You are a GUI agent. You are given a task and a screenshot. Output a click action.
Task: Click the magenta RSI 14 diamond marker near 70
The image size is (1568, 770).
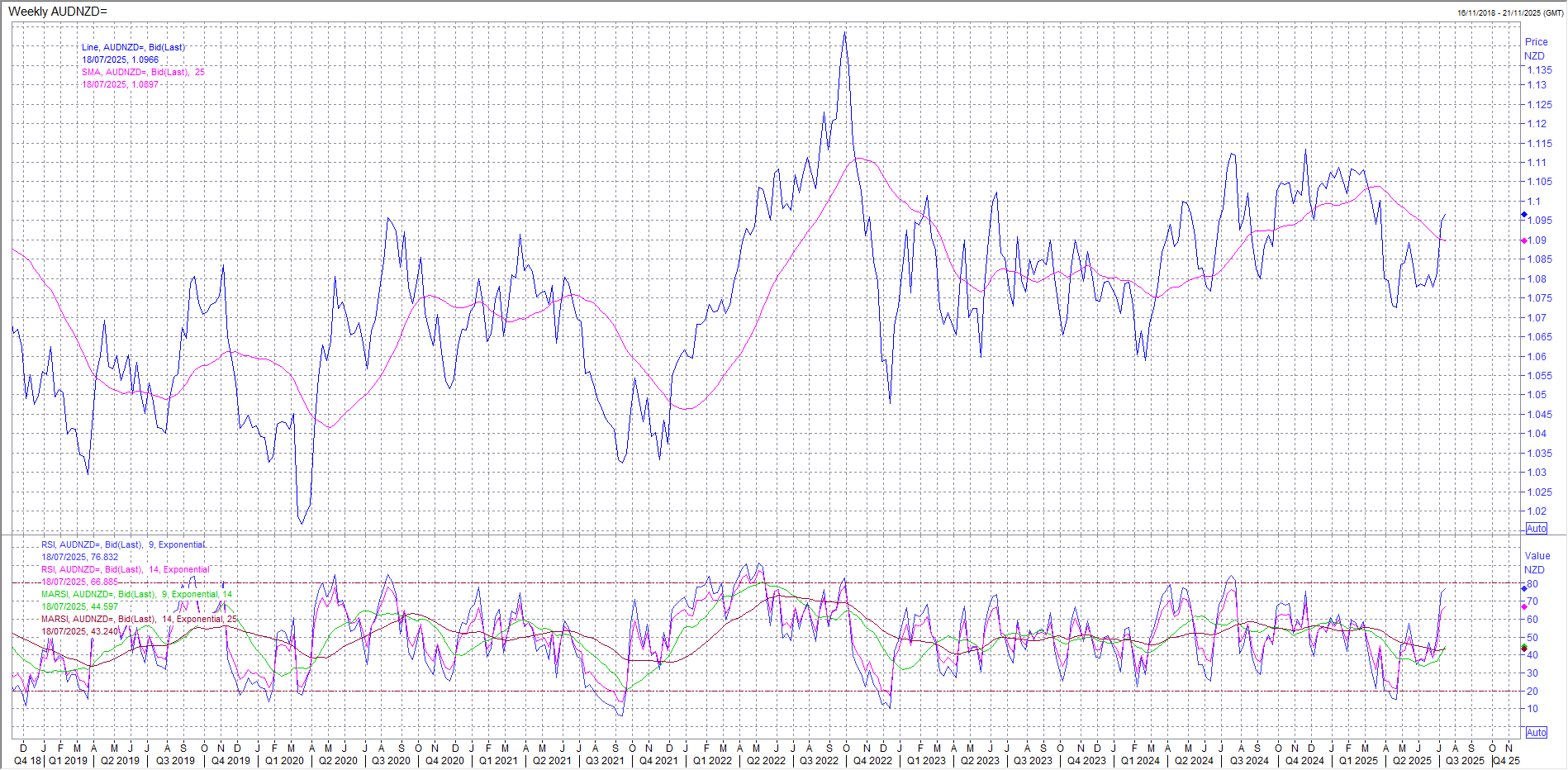click(1524, 606)
